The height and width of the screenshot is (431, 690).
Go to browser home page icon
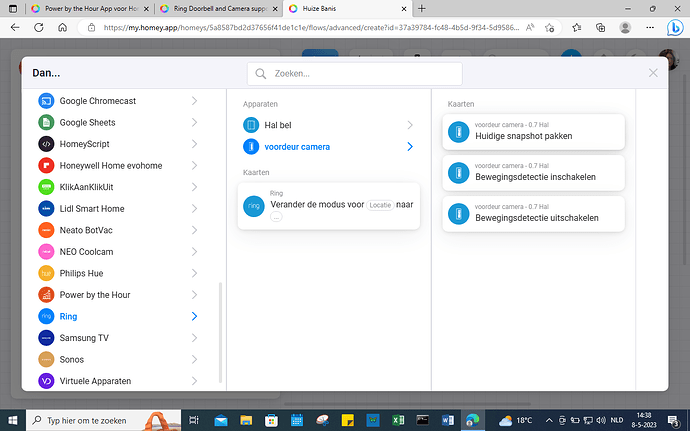click(x=62, y=28)
